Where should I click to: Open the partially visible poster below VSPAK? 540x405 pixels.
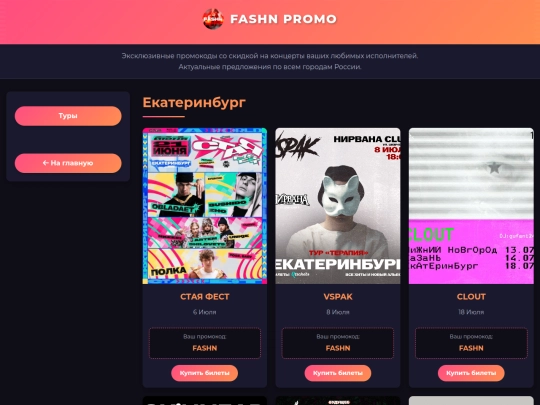click(338, 401)
